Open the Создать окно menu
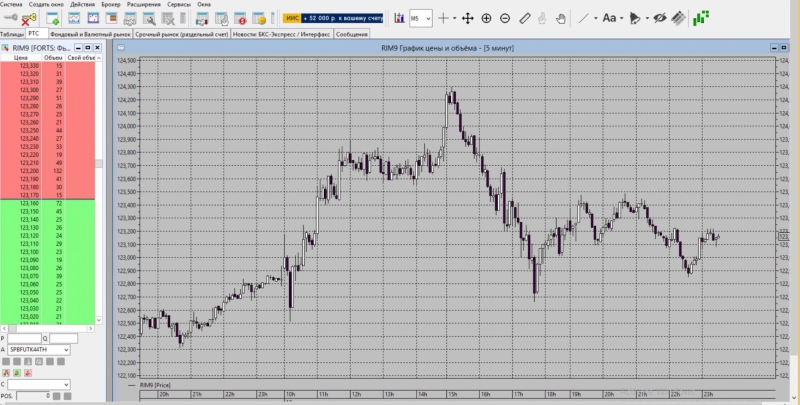The image size is (800, 405). (46, 4)
